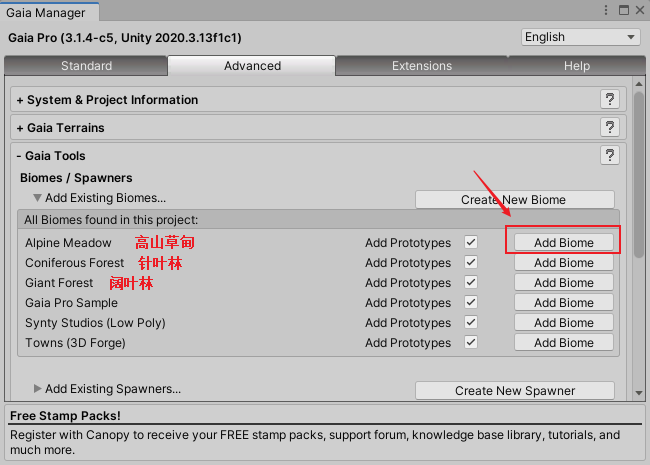Add the Synty Studios (Low Poly) biome
The image size is (650, 465).
coord(564,322)
